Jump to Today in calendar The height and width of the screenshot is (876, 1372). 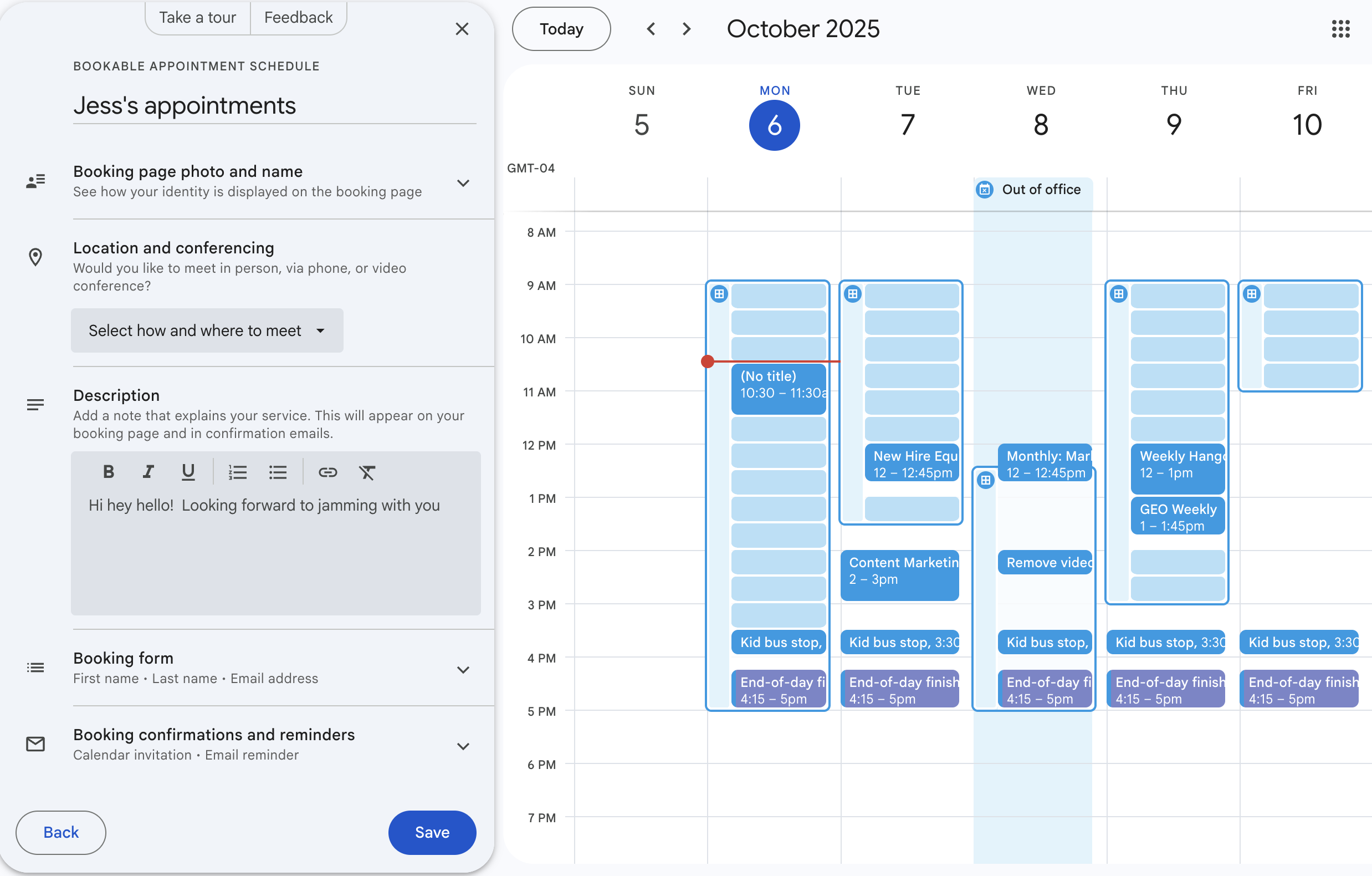coord(561,29)
